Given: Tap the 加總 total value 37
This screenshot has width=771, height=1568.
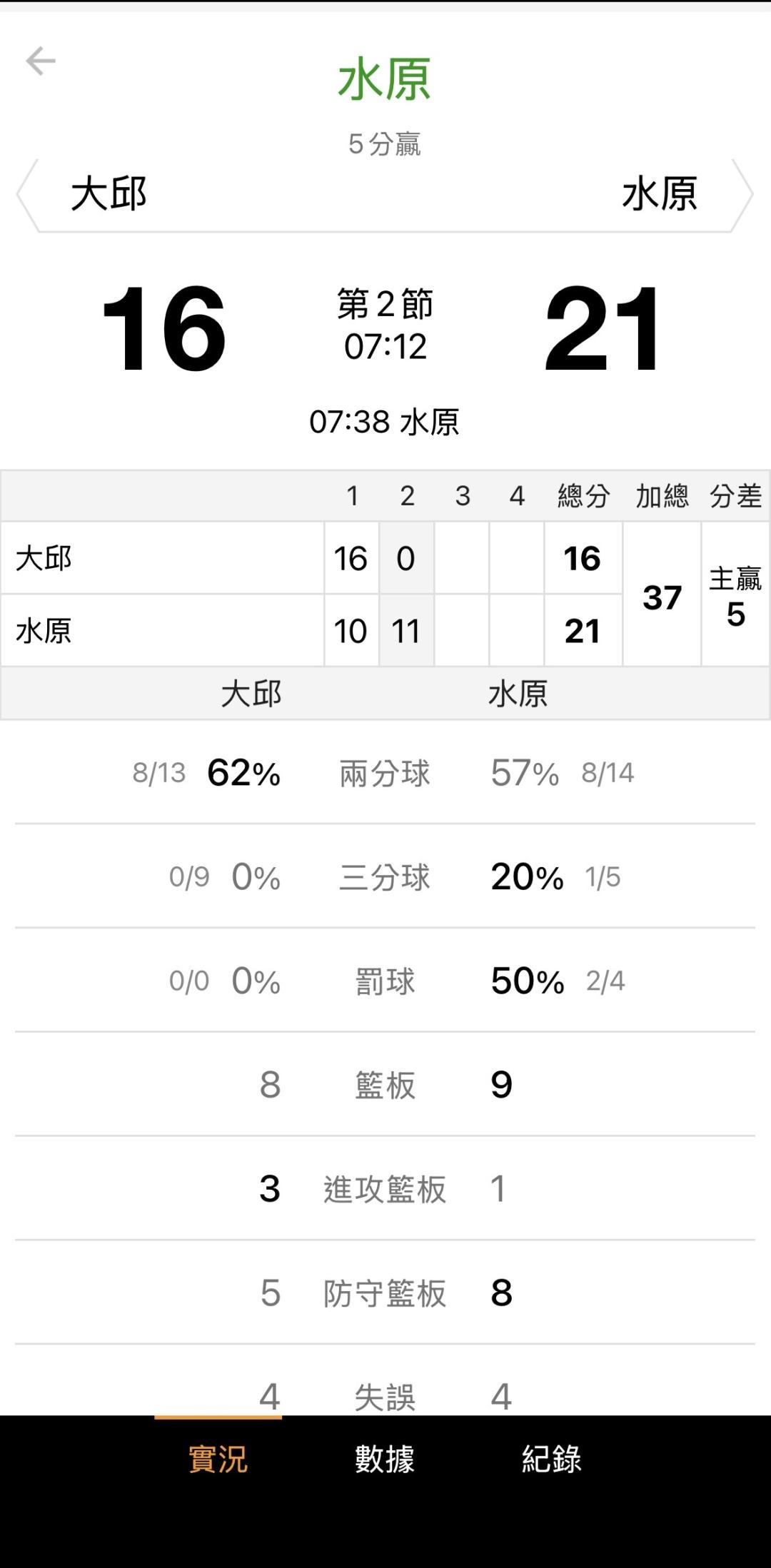Looking at the screenshot, I should [662, 597].
